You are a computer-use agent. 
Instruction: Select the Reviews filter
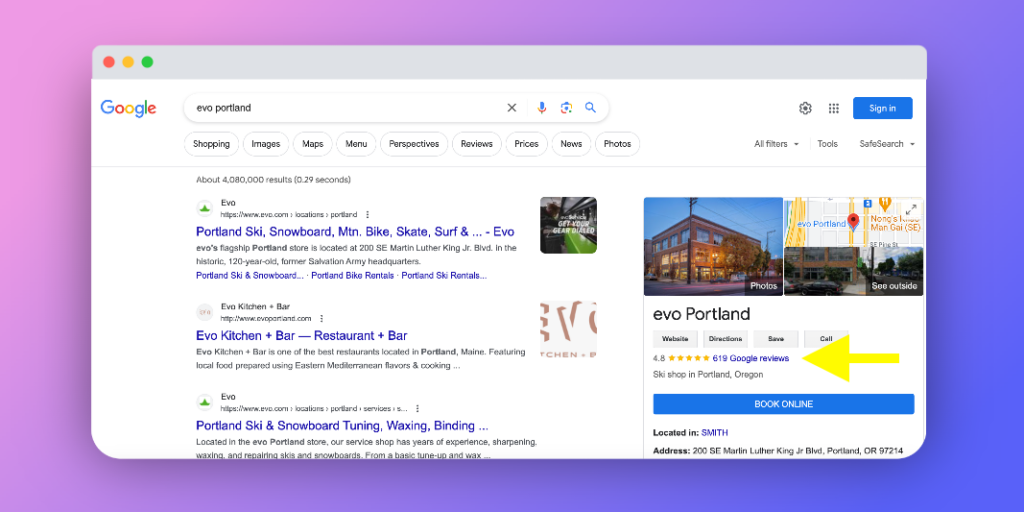point(477,144)
